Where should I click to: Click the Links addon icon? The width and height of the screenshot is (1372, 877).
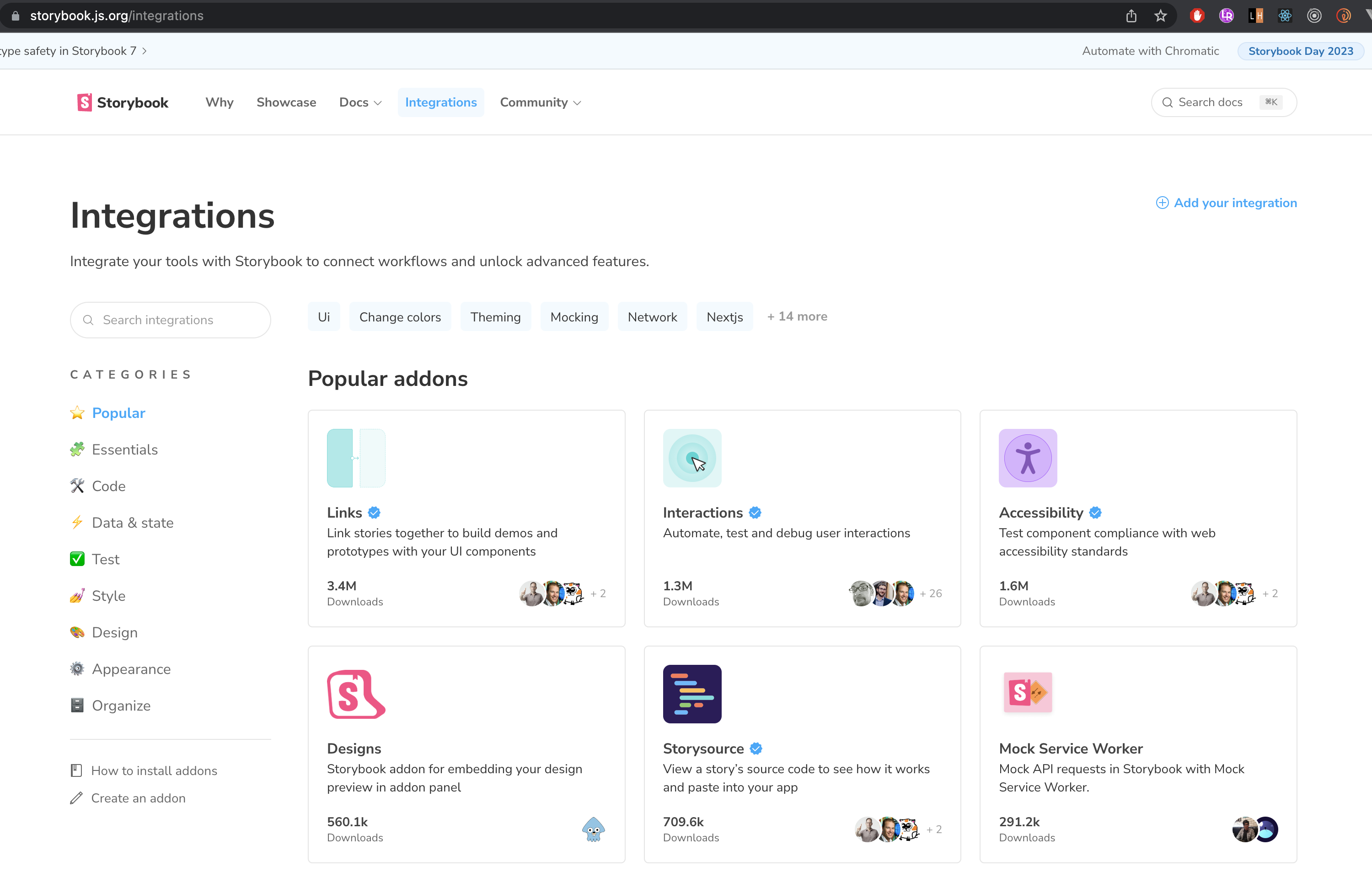355,458
